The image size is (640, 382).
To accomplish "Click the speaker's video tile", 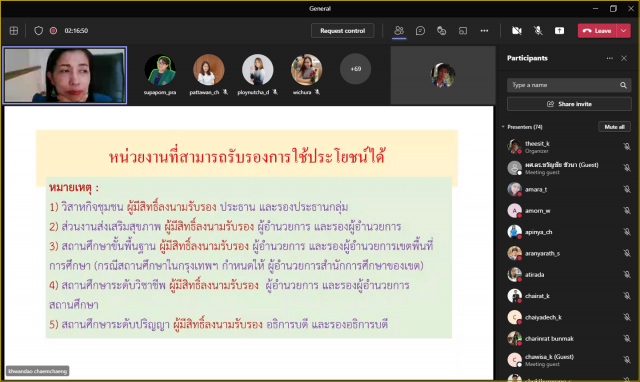I will [65, 75].
